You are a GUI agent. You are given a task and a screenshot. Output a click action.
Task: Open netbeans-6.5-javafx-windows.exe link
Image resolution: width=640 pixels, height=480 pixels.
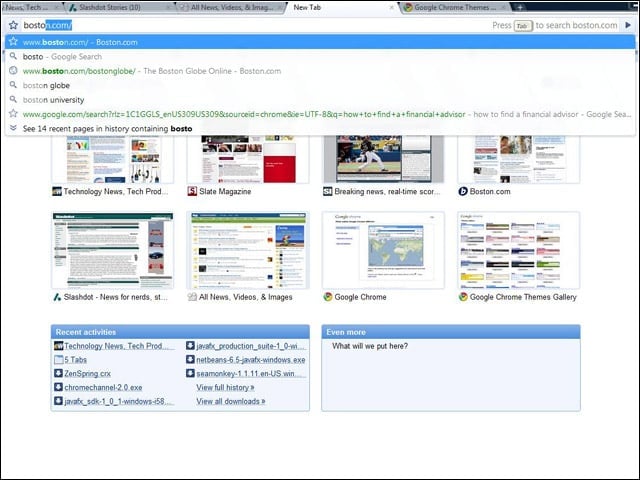point(251,360)
